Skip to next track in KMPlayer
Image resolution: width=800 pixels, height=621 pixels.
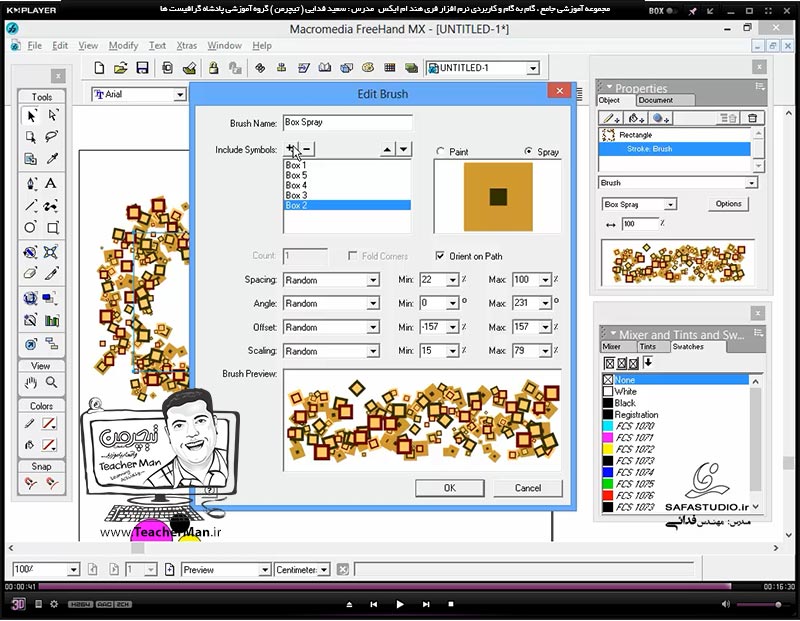[426, 604]
